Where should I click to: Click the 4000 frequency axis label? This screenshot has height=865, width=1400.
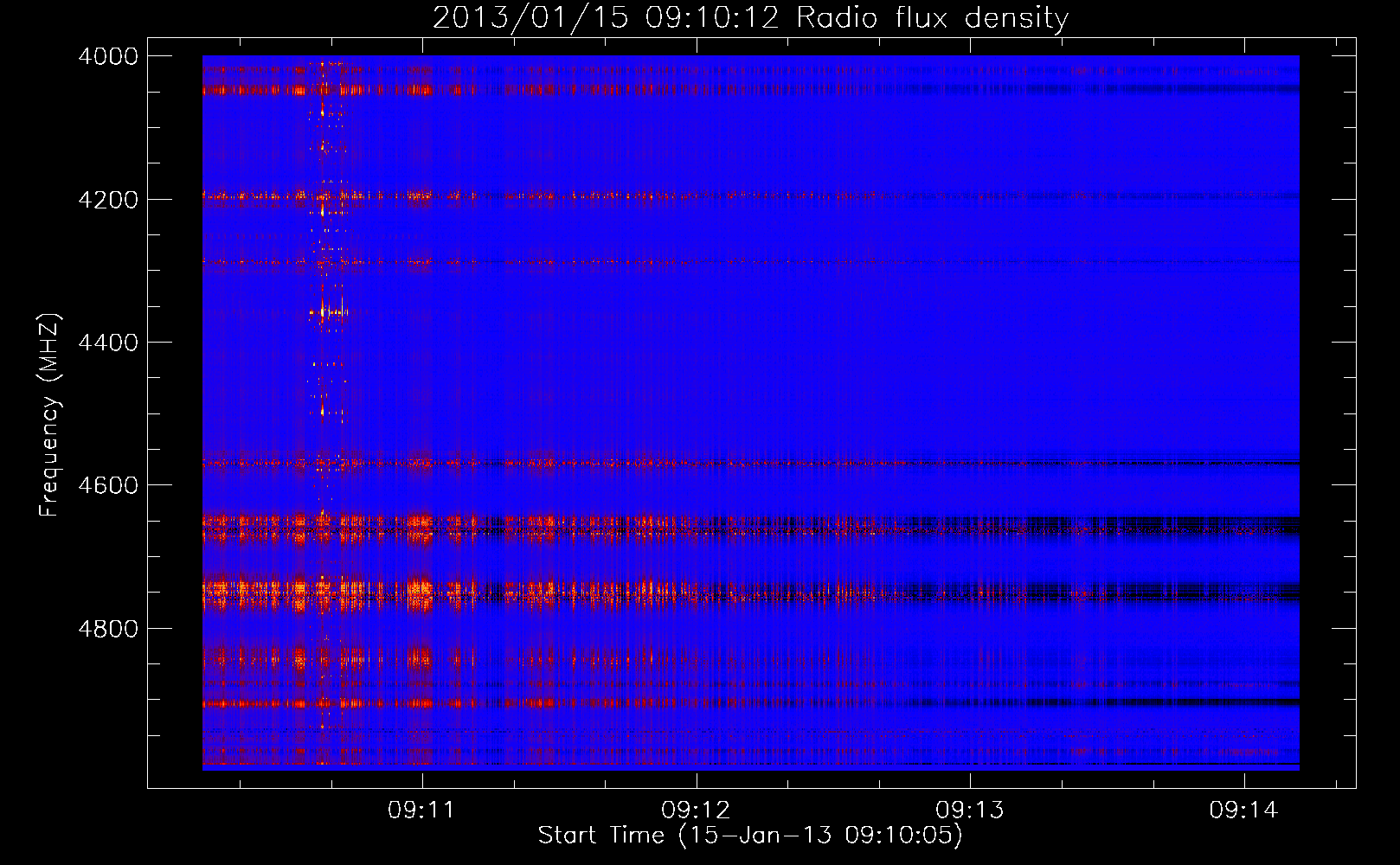point(107,57)
